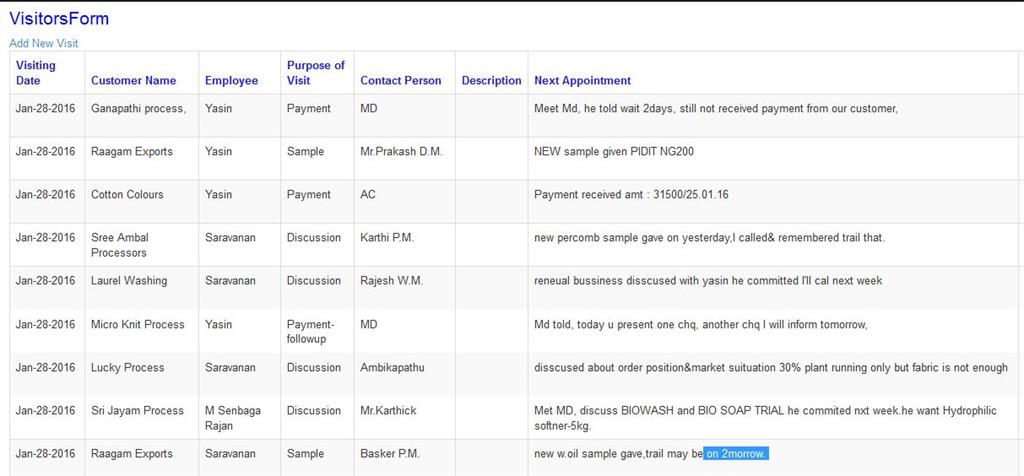1024x476 pixels.
Task: Sort by Purpose of Visit header
Action: tap(316, 73)
